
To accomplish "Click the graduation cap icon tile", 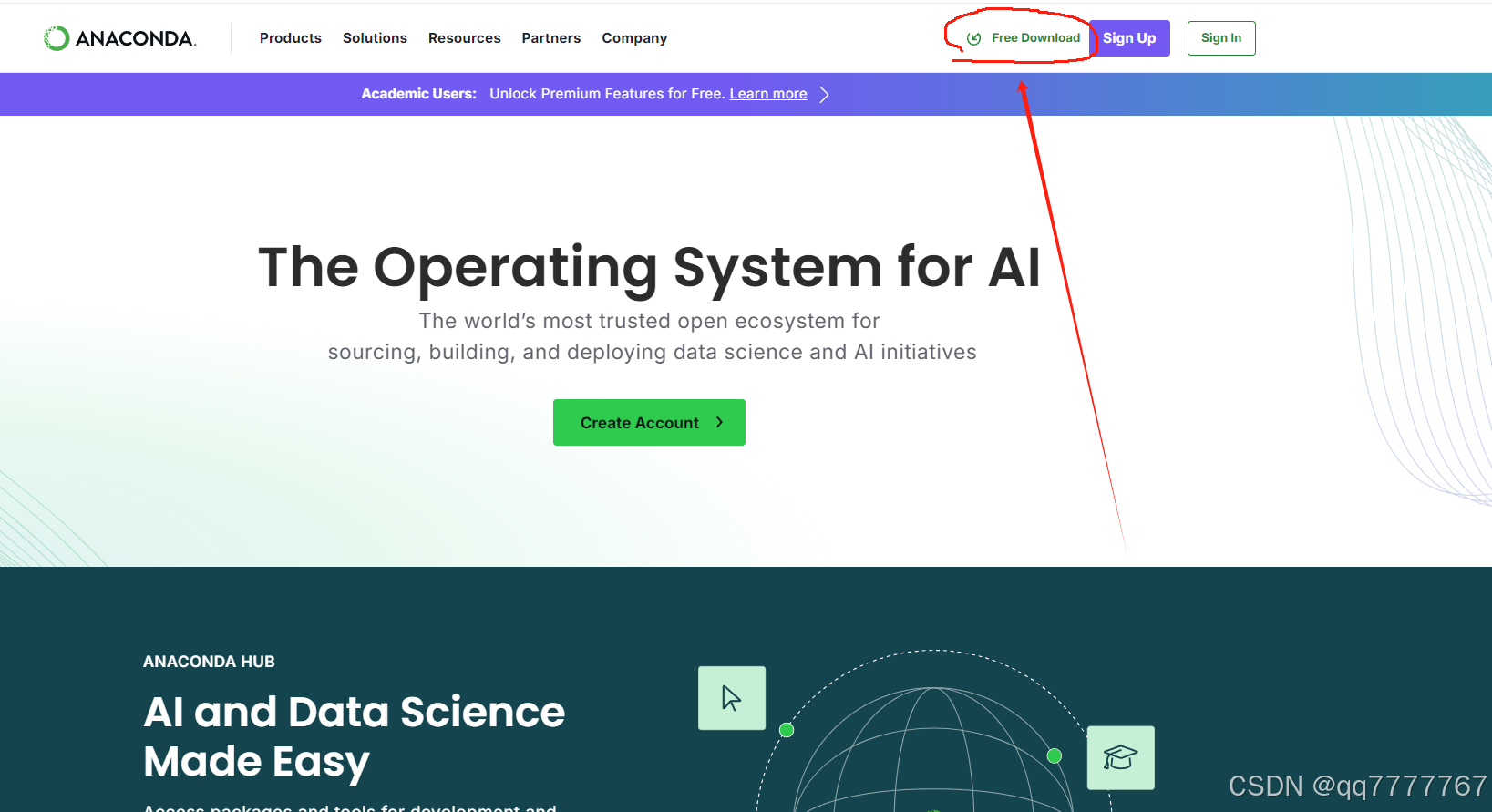I will 1121,757.
